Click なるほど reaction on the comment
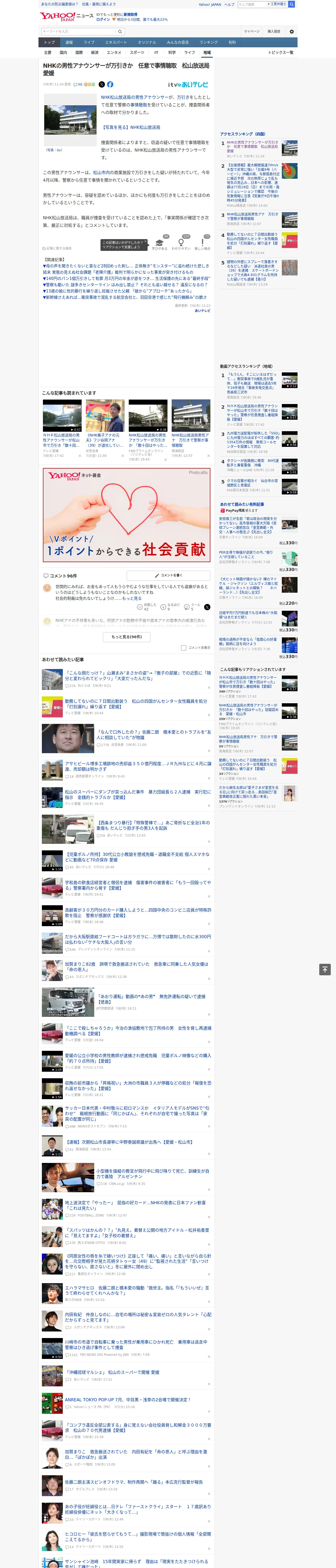This screenshot has height=1568, width=336. (x=170, y=607)
